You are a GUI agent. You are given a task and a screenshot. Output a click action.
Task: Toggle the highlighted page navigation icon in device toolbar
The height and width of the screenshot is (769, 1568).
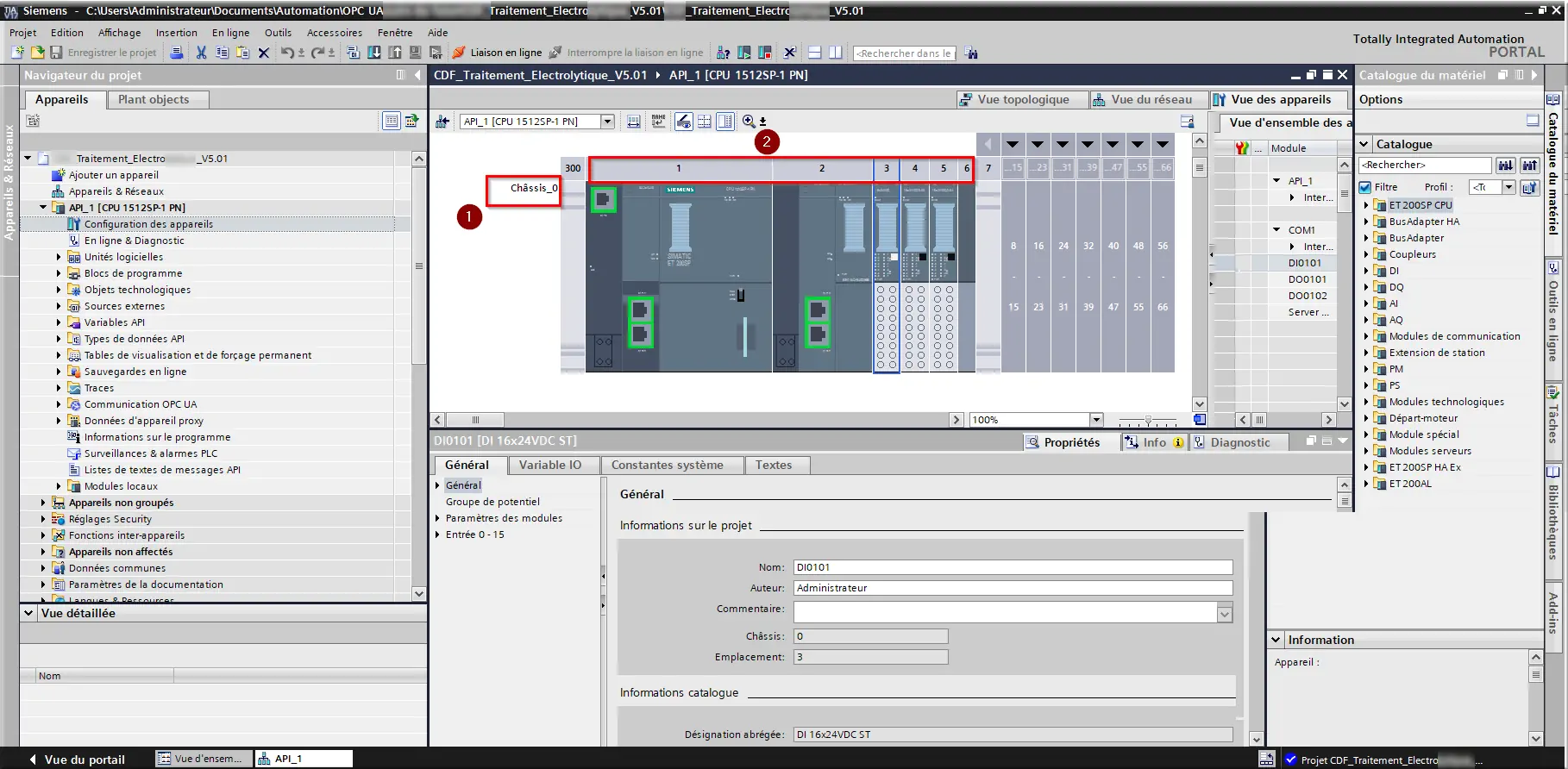point(684,122)
